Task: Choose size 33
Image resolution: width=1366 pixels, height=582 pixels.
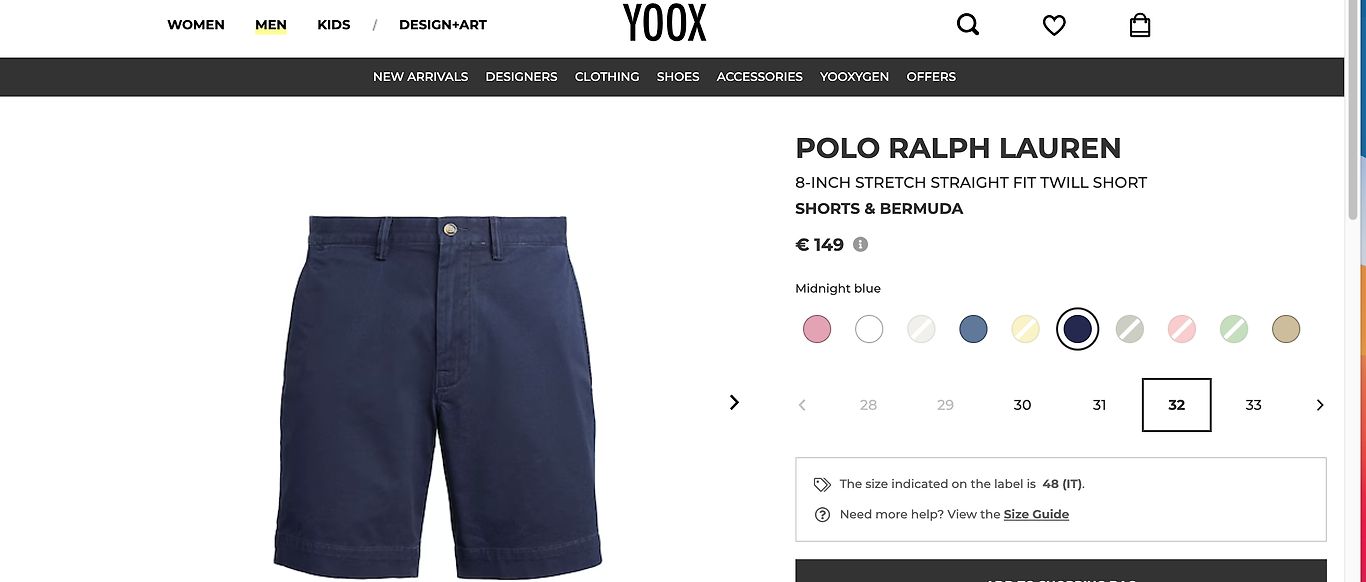Action: click(x=1254, y=405)
